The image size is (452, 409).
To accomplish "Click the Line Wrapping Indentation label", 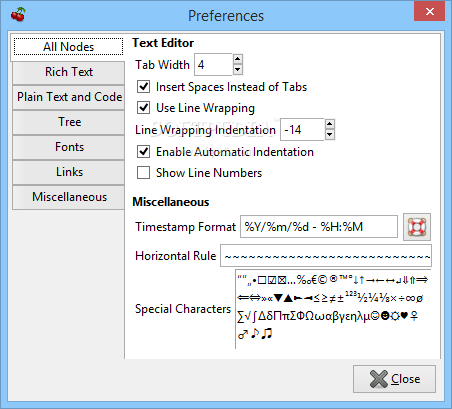I will tap(205, 130).
